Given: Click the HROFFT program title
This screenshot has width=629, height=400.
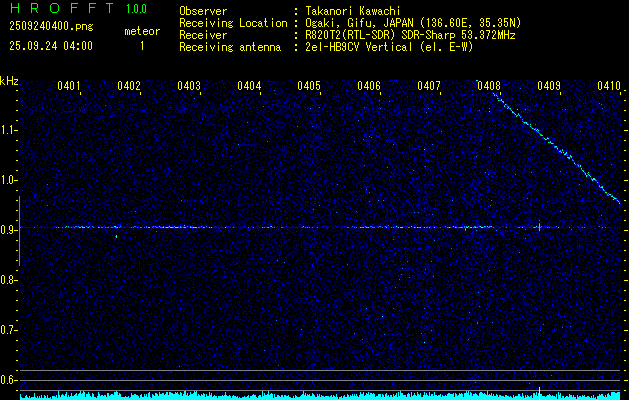Looking at the screenshot, I should [61, 8].
